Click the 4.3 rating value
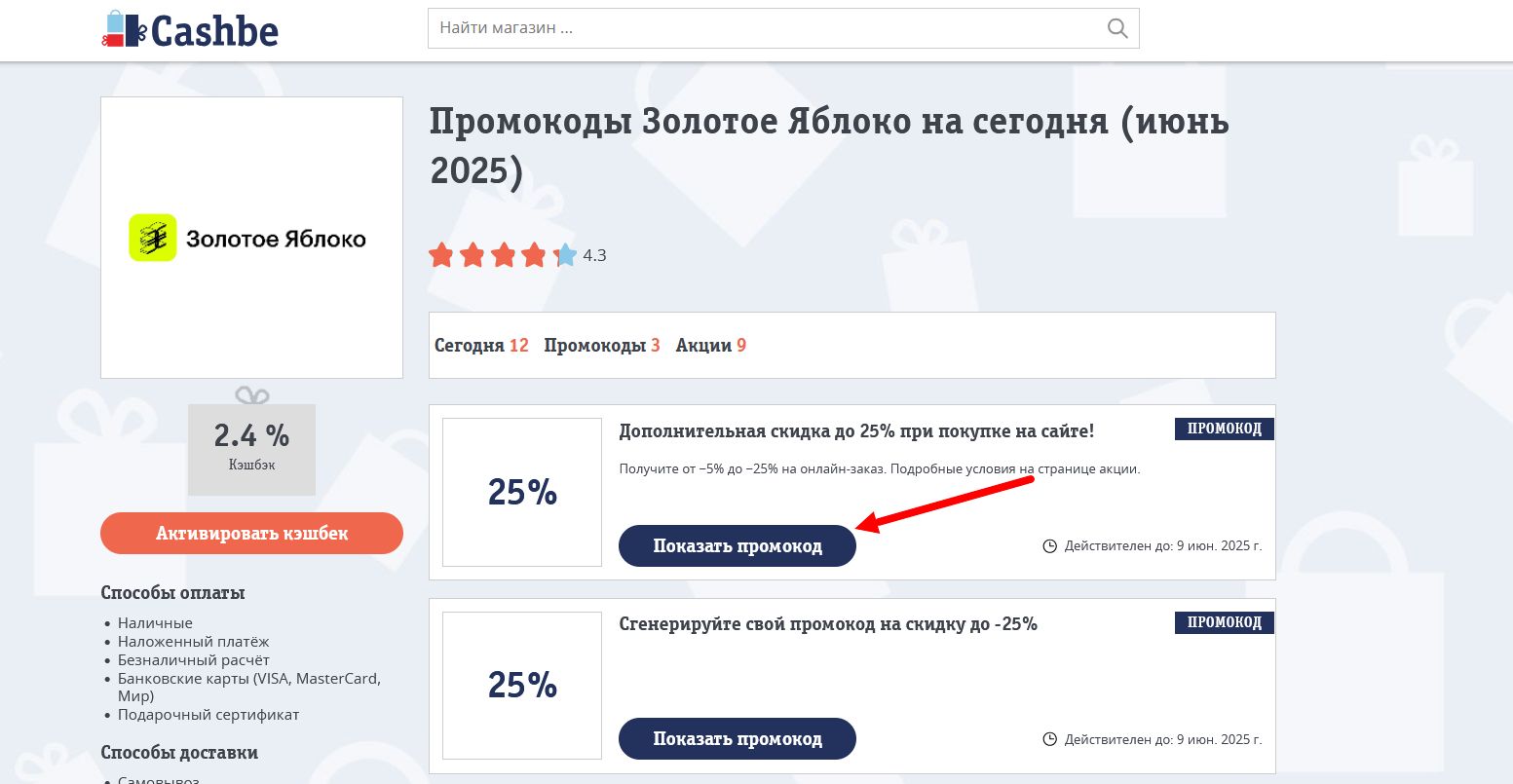 (x=594, y=256)
